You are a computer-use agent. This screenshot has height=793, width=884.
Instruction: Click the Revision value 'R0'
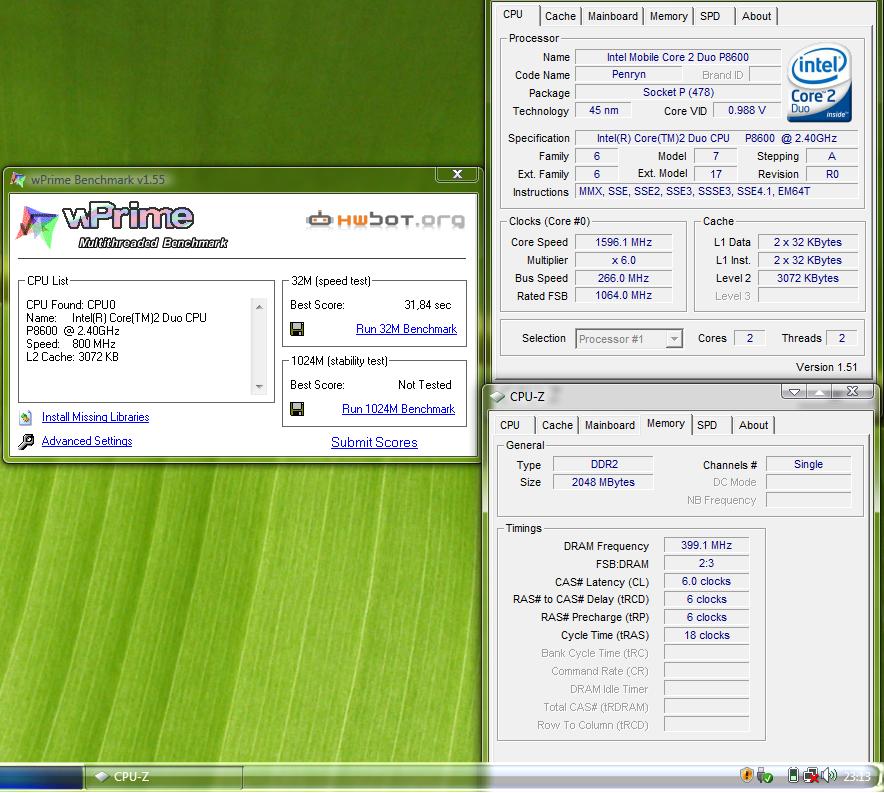[x=832, y=174]
